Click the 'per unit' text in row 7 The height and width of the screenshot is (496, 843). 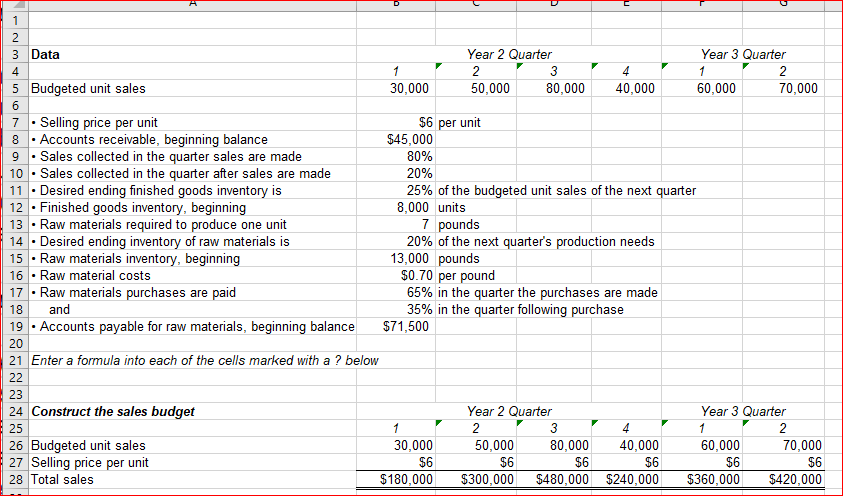point(460,123)
